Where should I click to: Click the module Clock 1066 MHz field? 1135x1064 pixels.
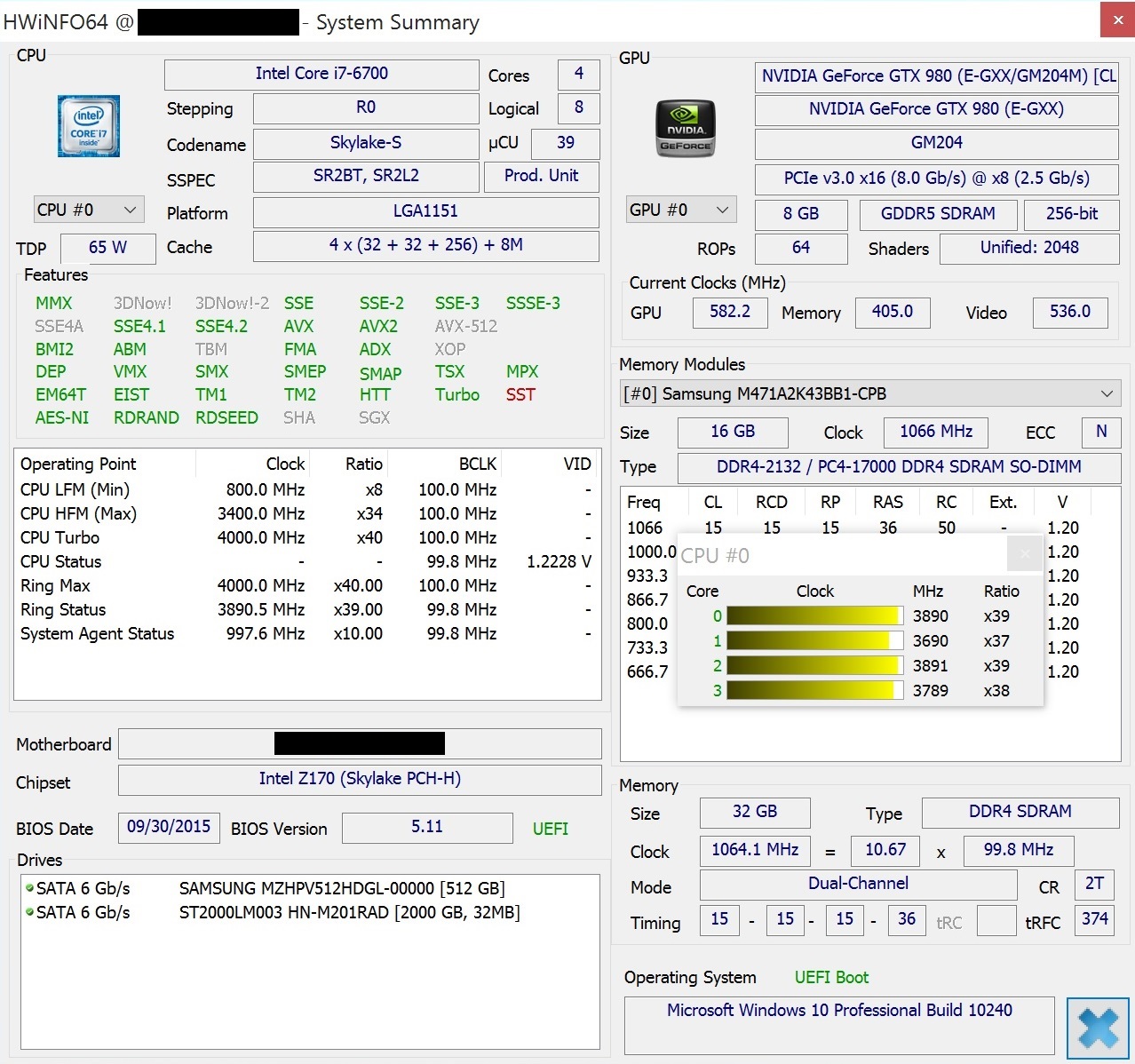(x=936, y=433)
